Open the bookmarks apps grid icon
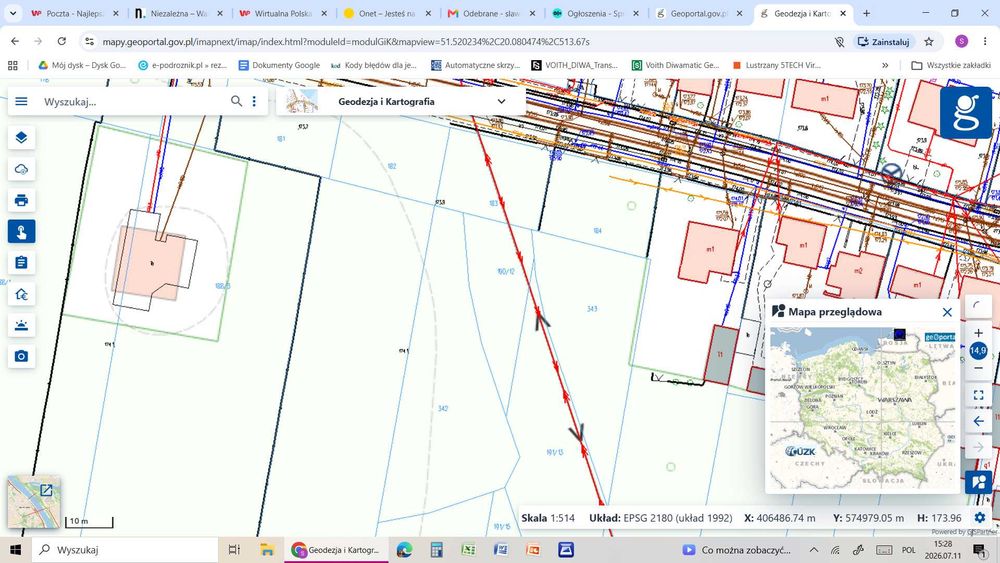 pyautogui.click(x=13, y=65)
